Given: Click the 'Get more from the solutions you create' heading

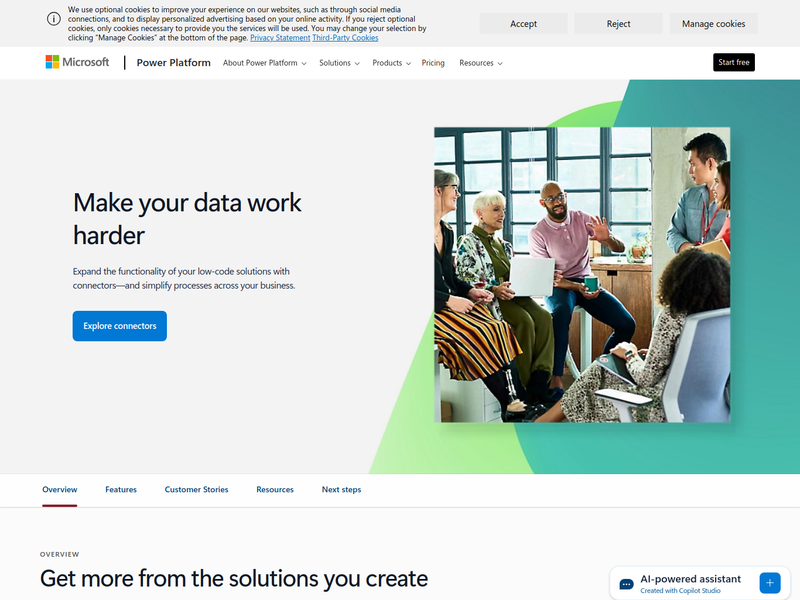Looking at the screenshot, I should pos(234,579).
